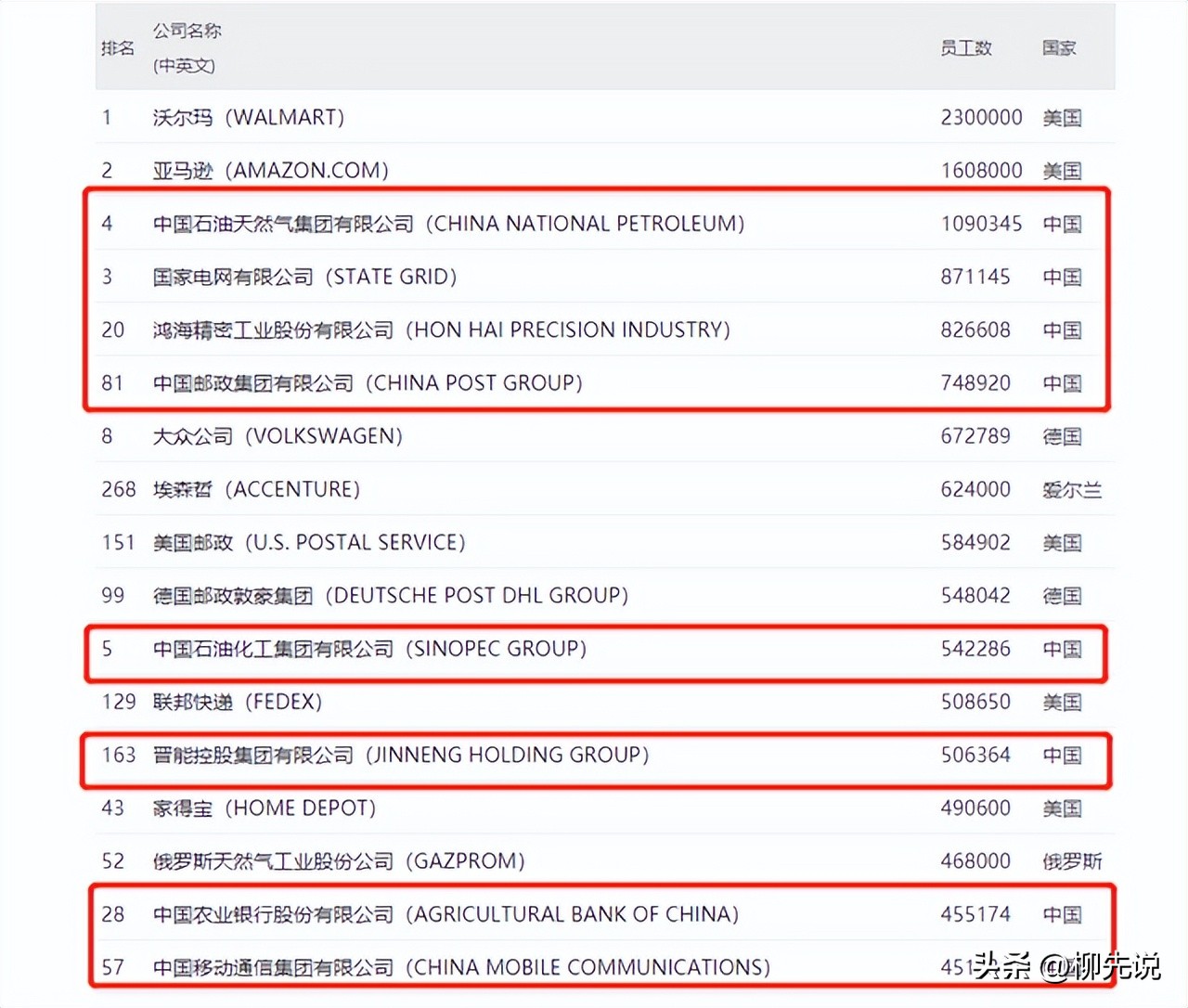The width and height of the screenshot is (1188, 1008).
Task: Select the GAZPROM row ranked 52
Action: 338,860
